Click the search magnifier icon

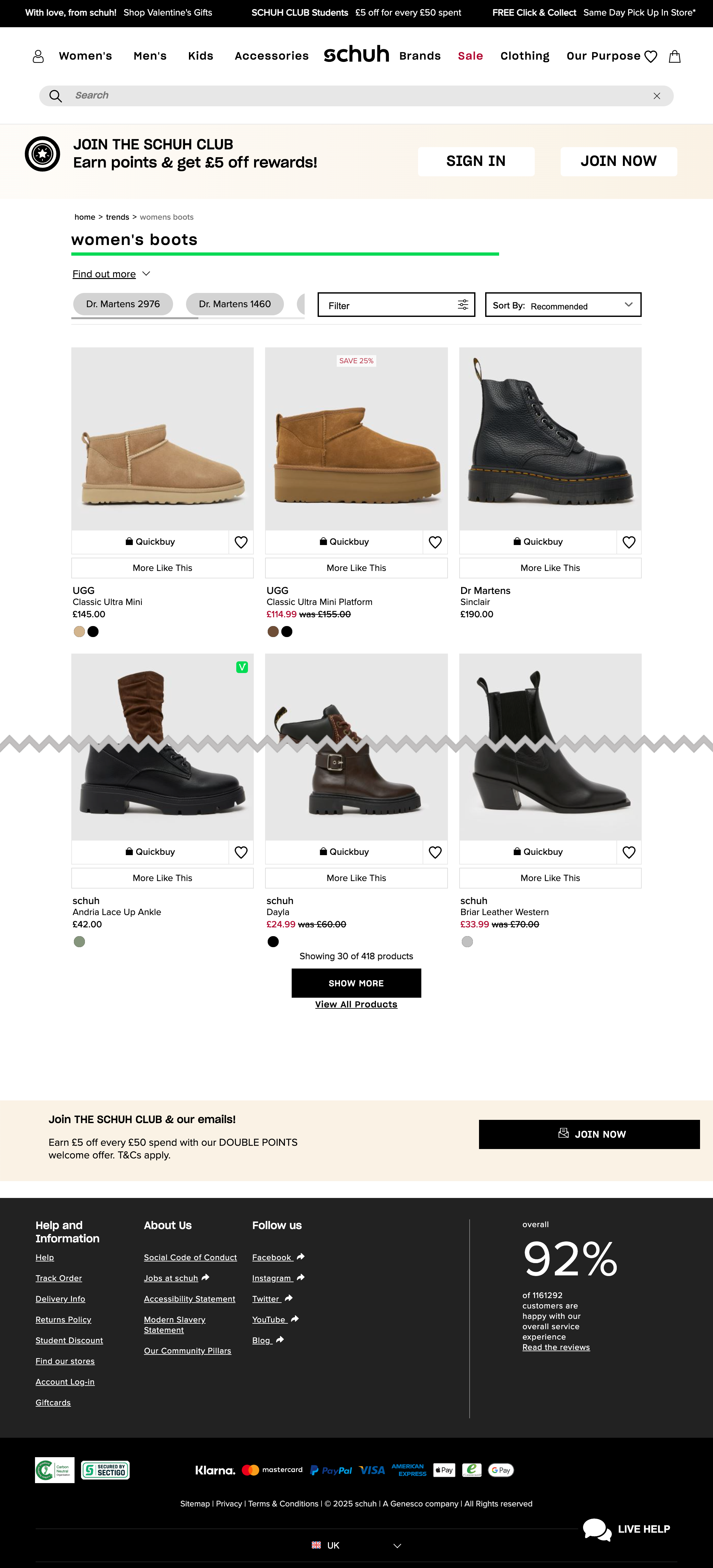click(x=55, y=96)
